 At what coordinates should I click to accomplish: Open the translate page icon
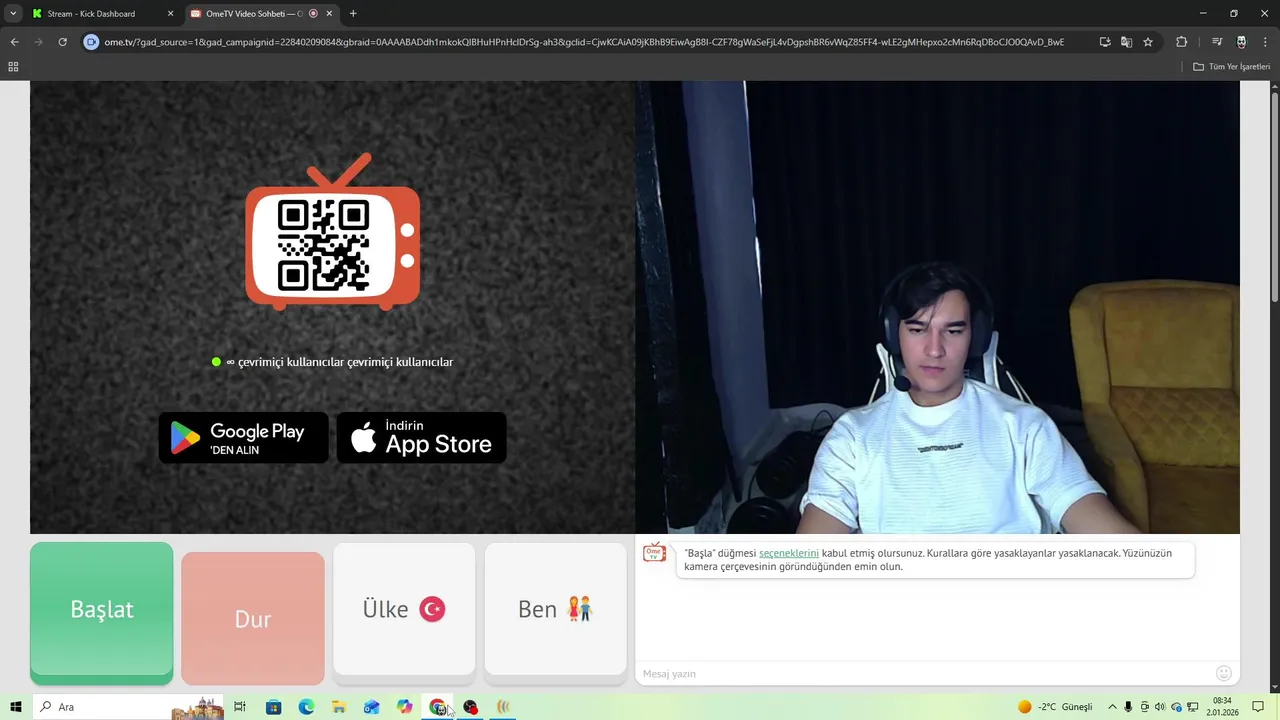[x=1126, y=42]
